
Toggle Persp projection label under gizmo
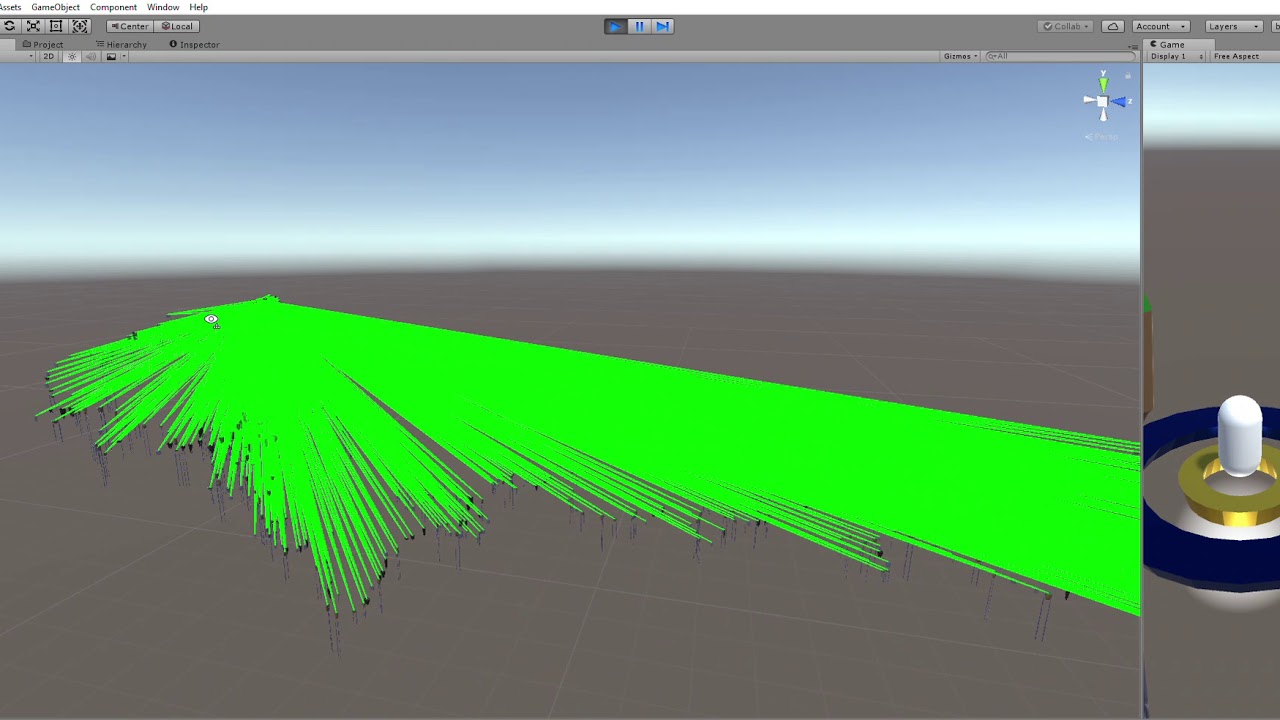(1101, 137)
